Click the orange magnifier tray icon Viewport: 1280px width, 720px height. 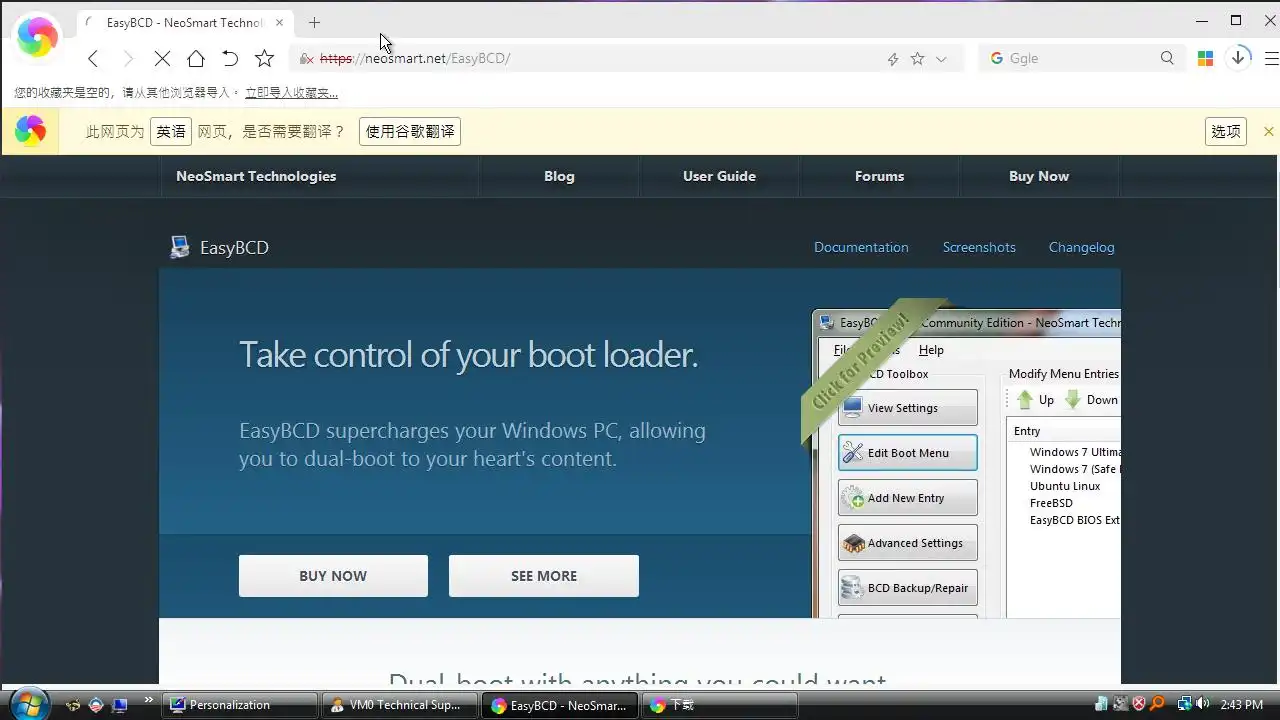pyautogui.click(x=1157, y=704)
